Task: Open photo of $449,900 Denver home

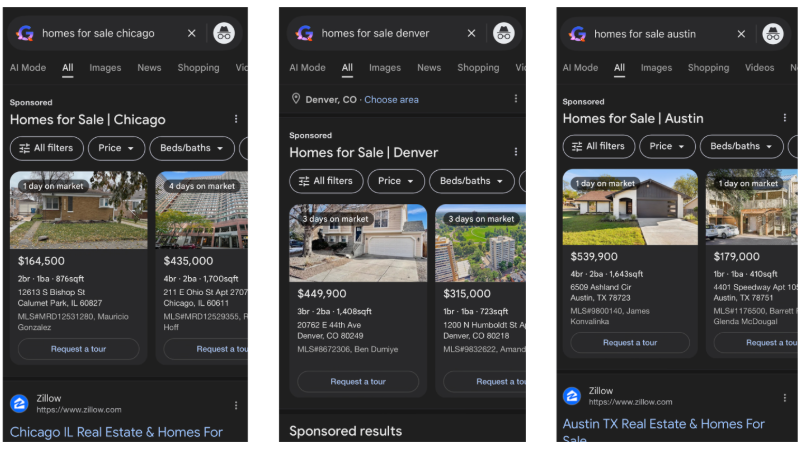Action: pyautogui.click(x=358, y=243)
